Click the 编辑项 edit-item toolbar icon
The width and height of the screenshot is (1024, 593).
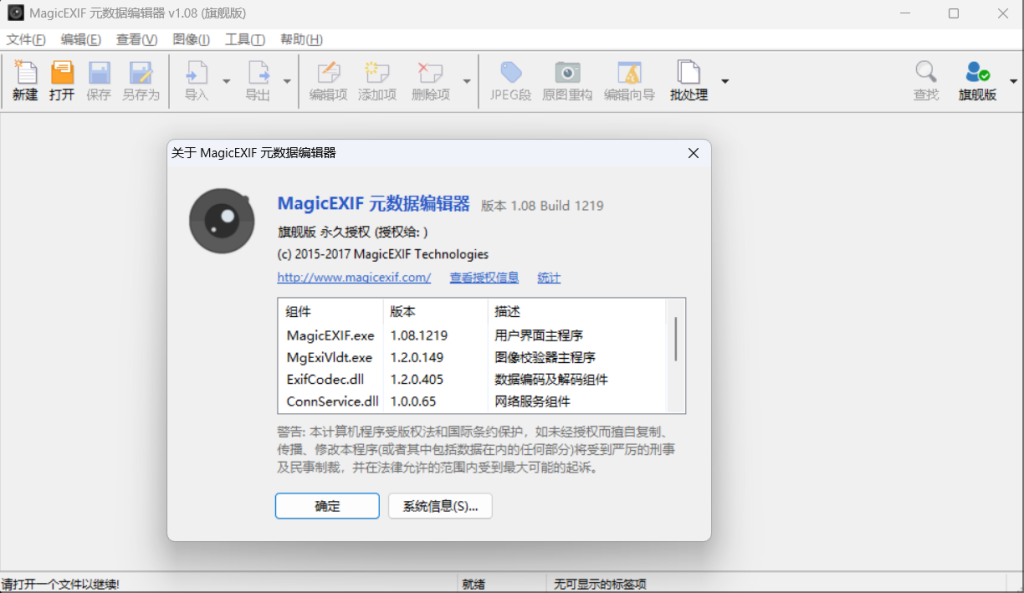tap(328, 80)
